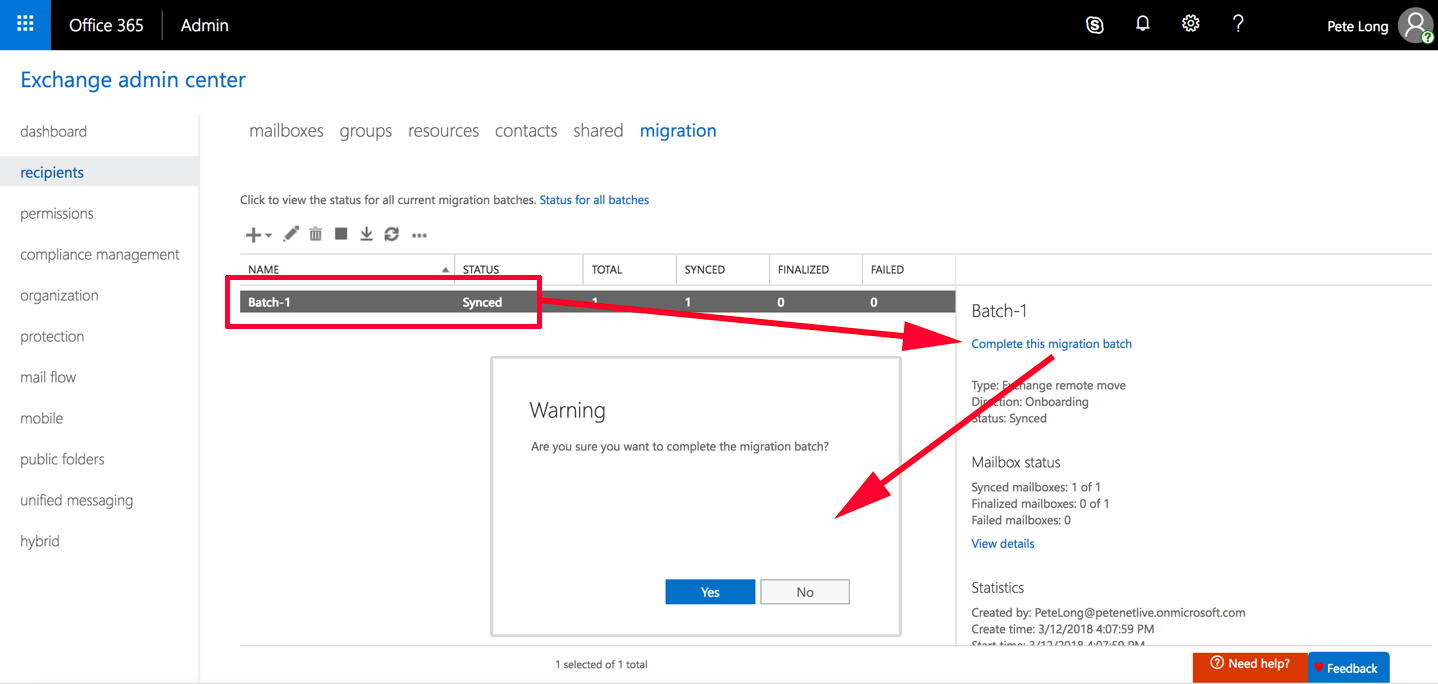Expand the new migration batch plus dropdown
1438x684 pixels.
tap(258, 233)
